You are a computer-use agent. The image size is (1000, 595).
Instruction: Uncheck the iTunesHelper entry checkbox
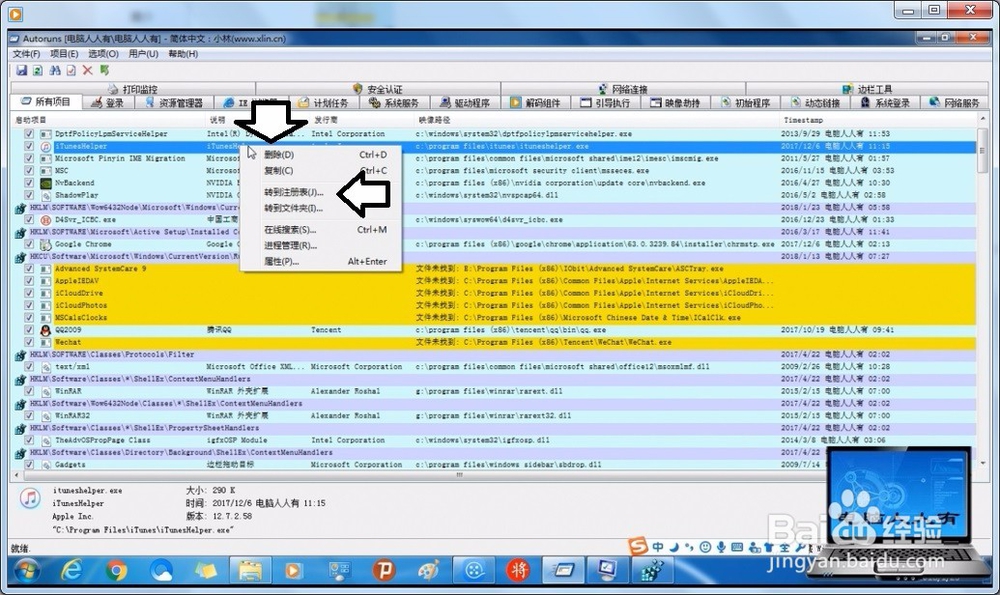click(29, 146)
